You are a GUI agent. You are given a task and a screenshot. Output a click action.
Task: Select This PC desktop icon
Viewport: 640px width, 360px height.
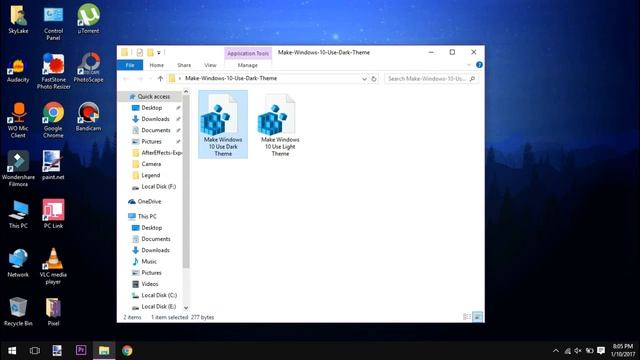18,214
